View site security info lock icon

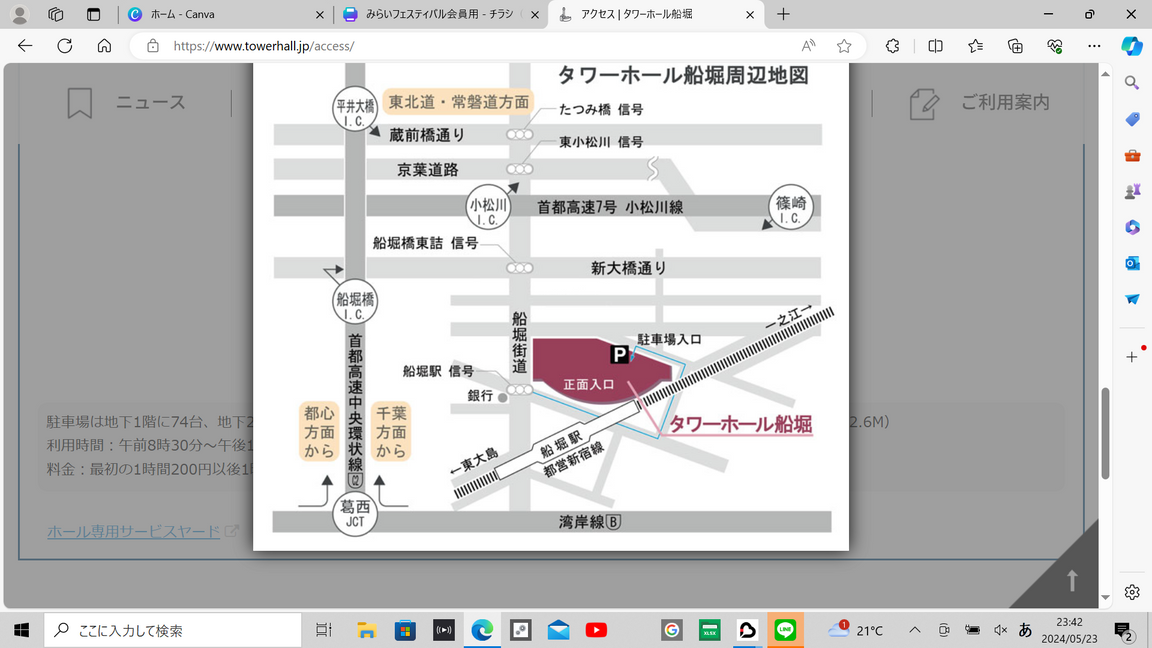[153, 46]
